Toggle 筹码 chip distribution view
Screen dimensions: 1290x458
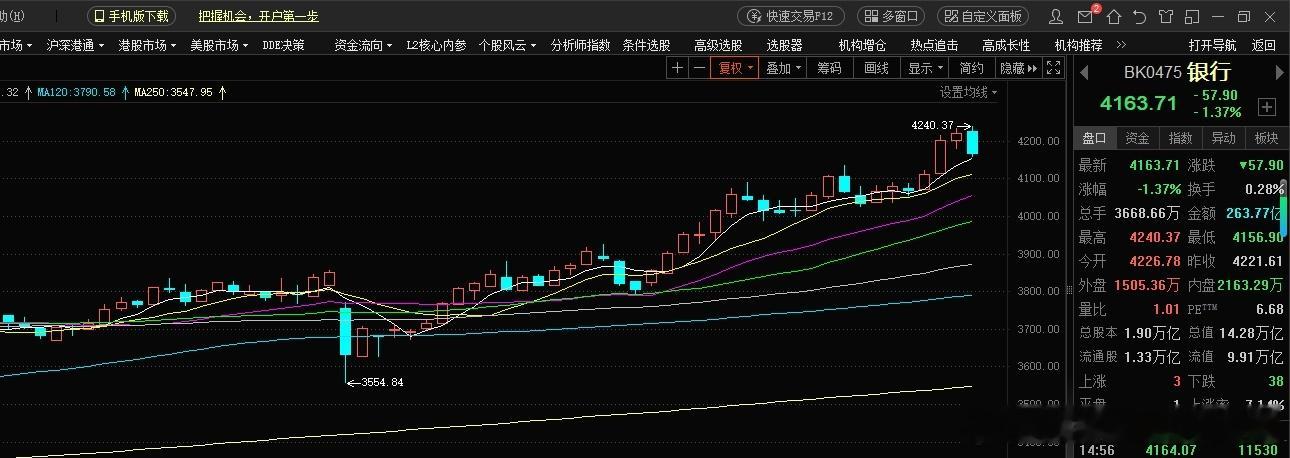pyautogui.click(x=829, y=68)
